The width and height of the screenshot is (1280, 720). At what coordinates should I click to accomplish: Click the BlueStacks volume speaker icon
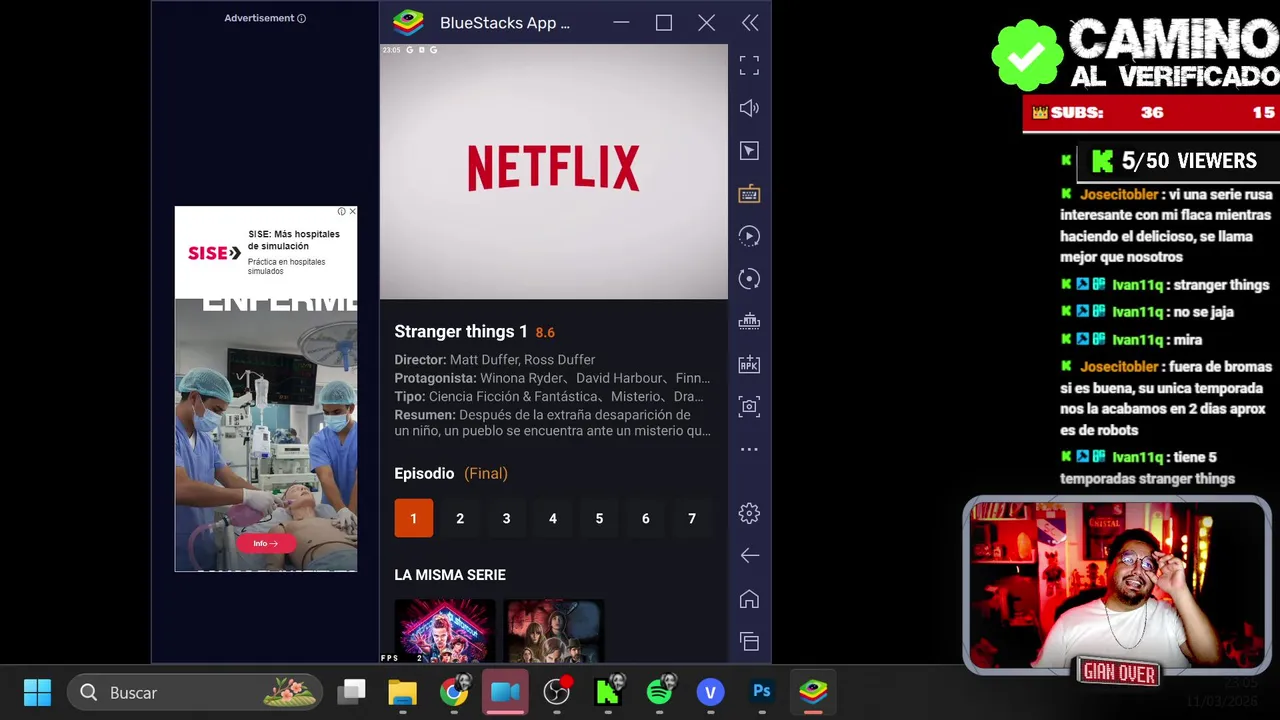[x=749, y=108]
